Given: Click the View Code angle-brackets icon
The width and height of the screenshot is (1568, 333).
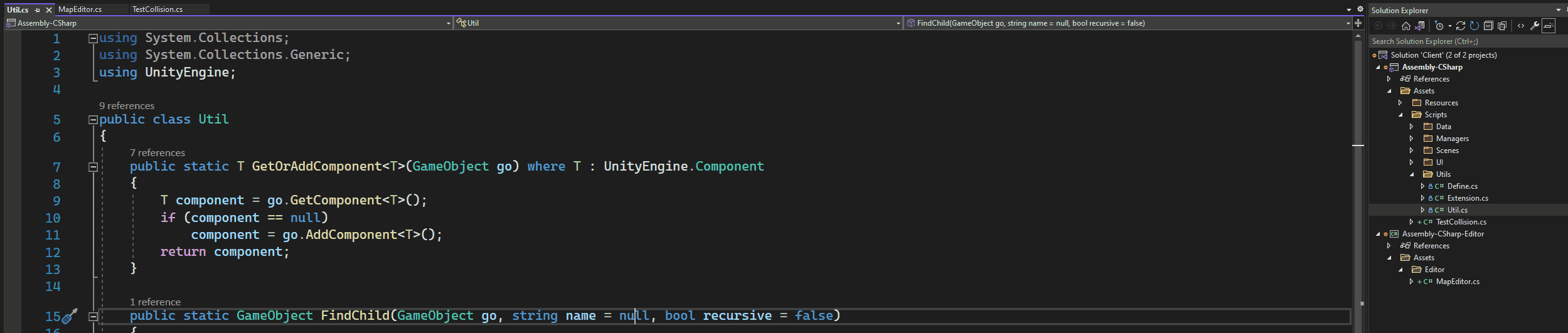Looking at the screenshot, I should coord(1521,26).
